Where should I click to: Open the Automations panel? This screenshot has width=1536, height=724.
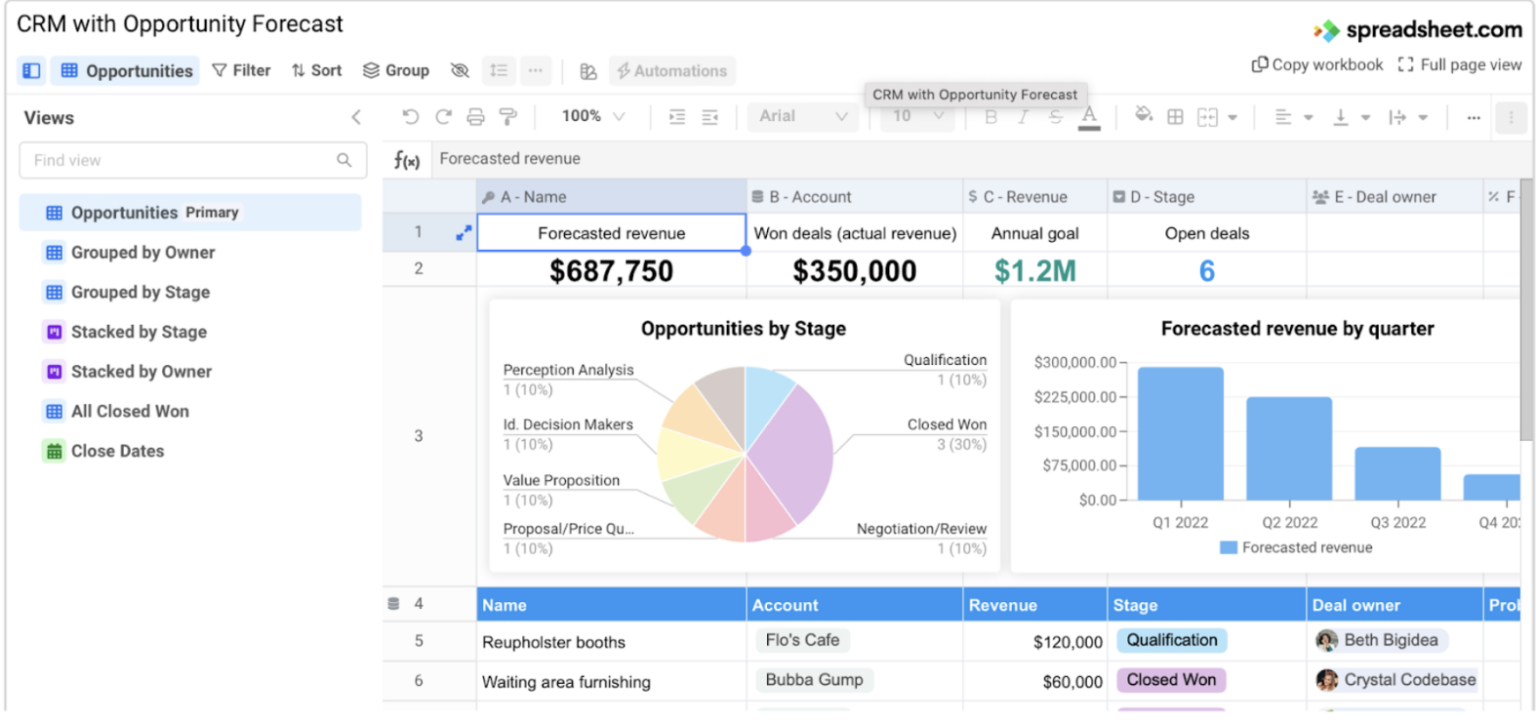(672, 70)
